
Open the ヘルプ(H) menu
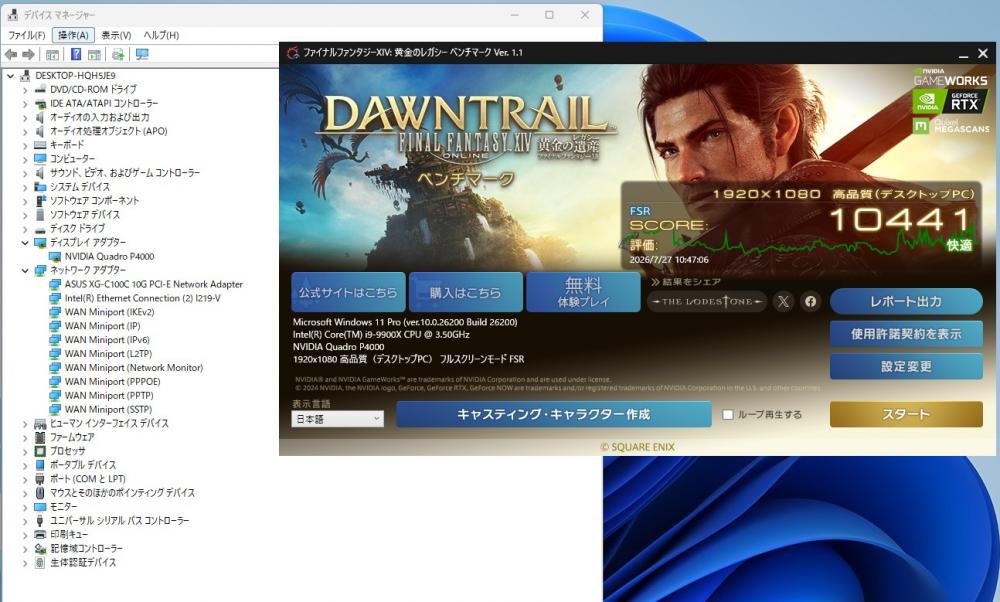pos(161,35)
